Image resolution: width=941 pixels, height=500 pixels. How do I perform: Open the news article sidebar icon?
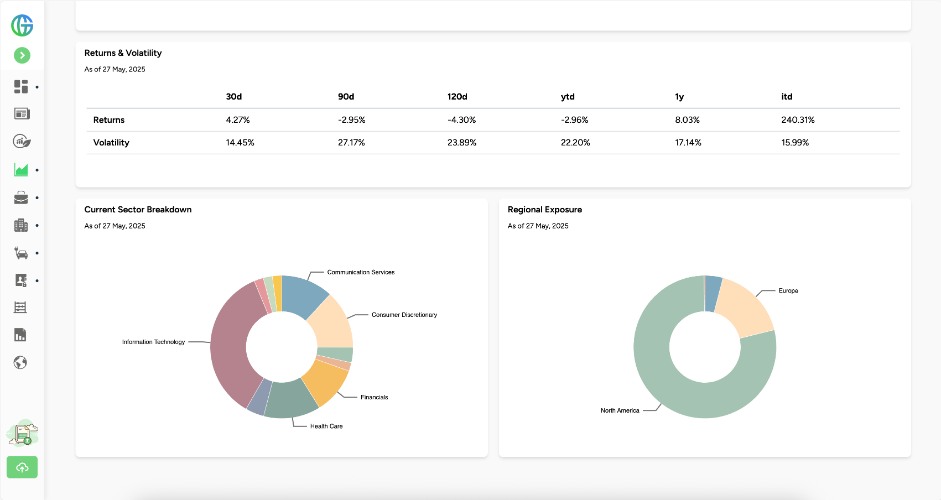coord(21,114)
